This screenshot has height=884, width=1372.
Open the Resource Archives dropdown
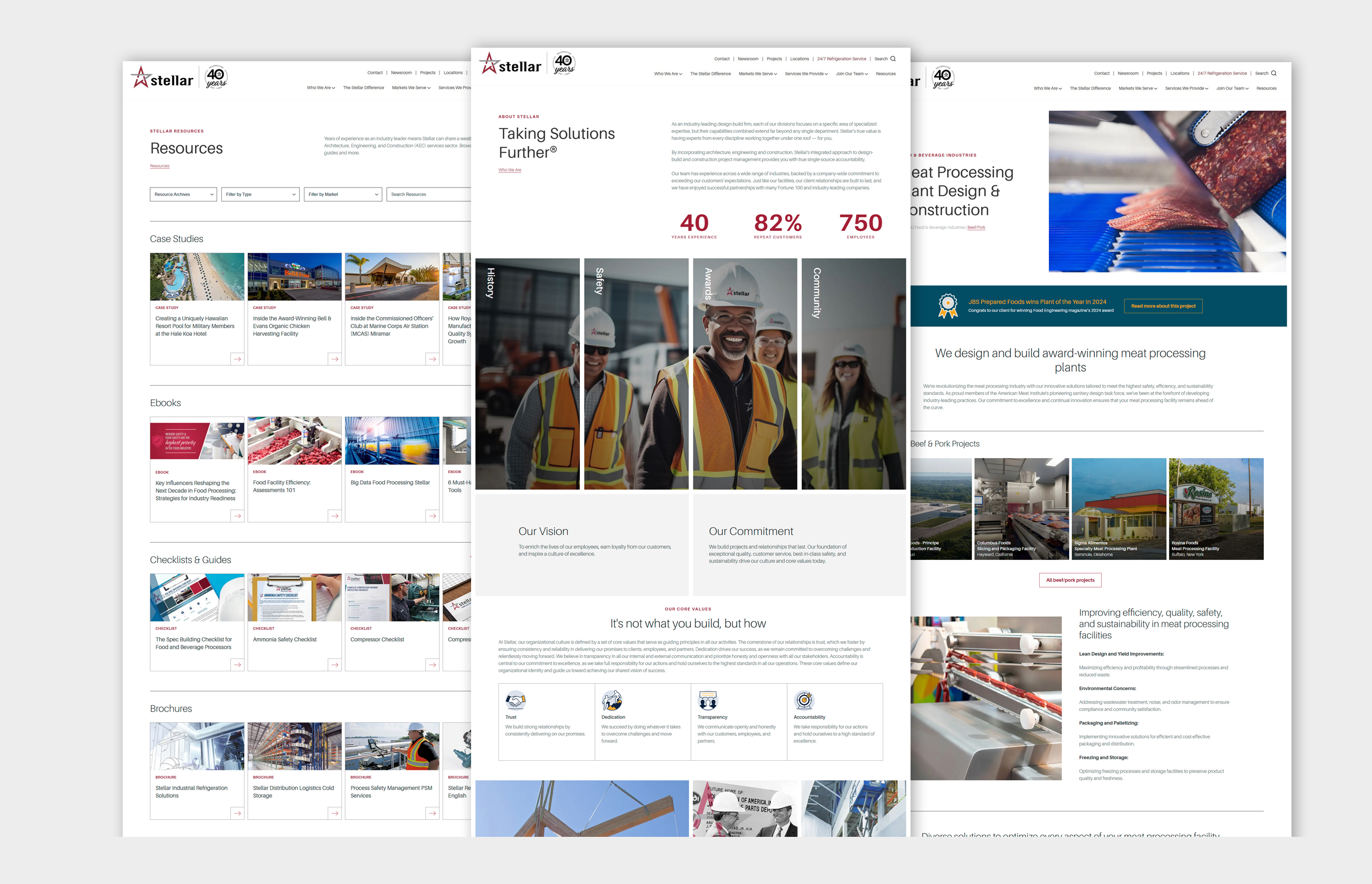183,194
